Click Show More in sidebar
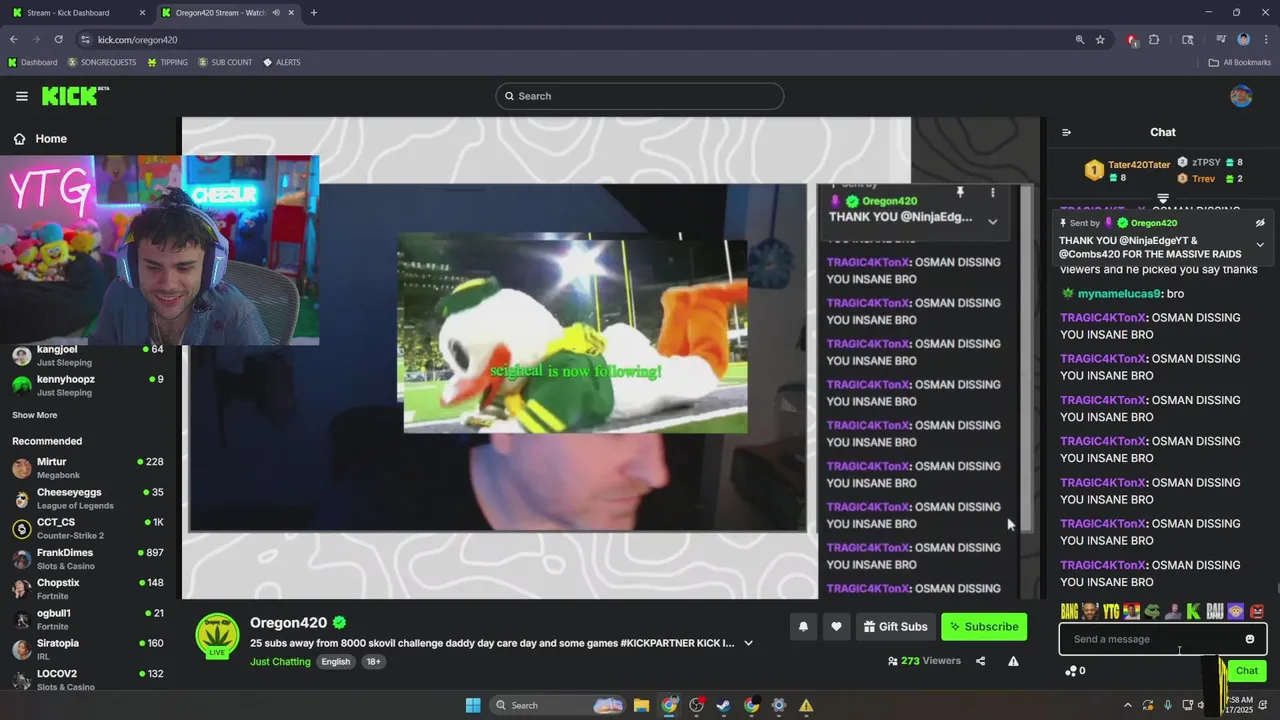 (x=35, y=415)
